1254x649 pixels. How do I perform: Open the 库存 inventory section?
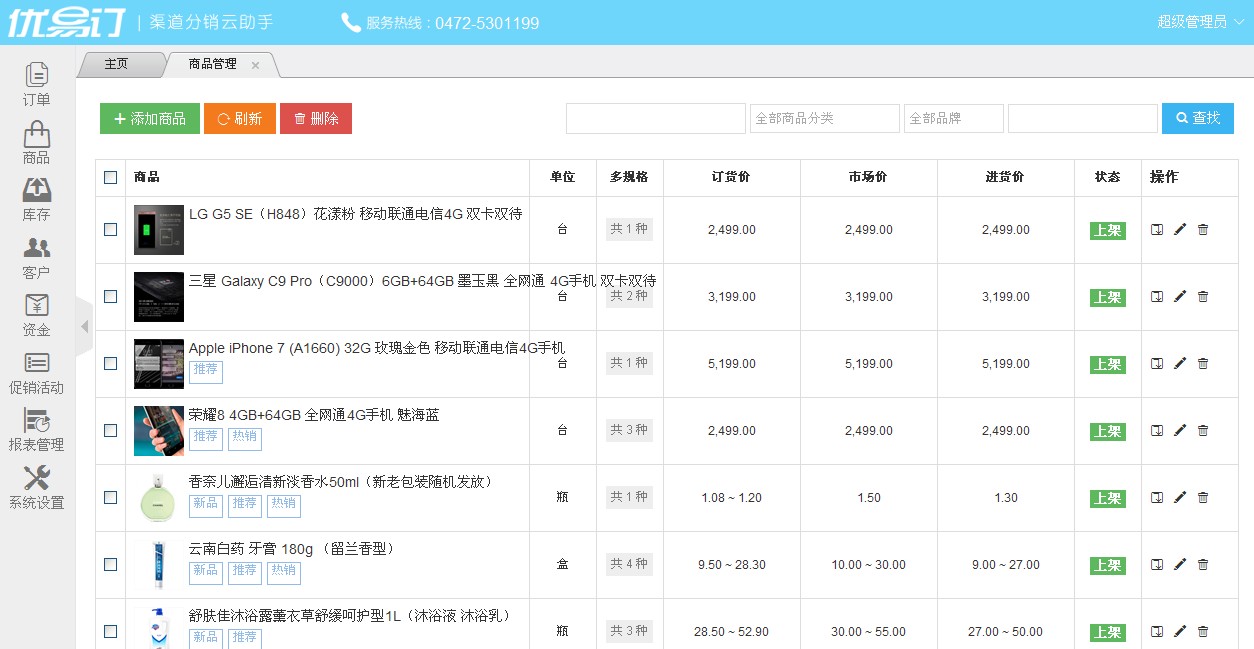37,200
